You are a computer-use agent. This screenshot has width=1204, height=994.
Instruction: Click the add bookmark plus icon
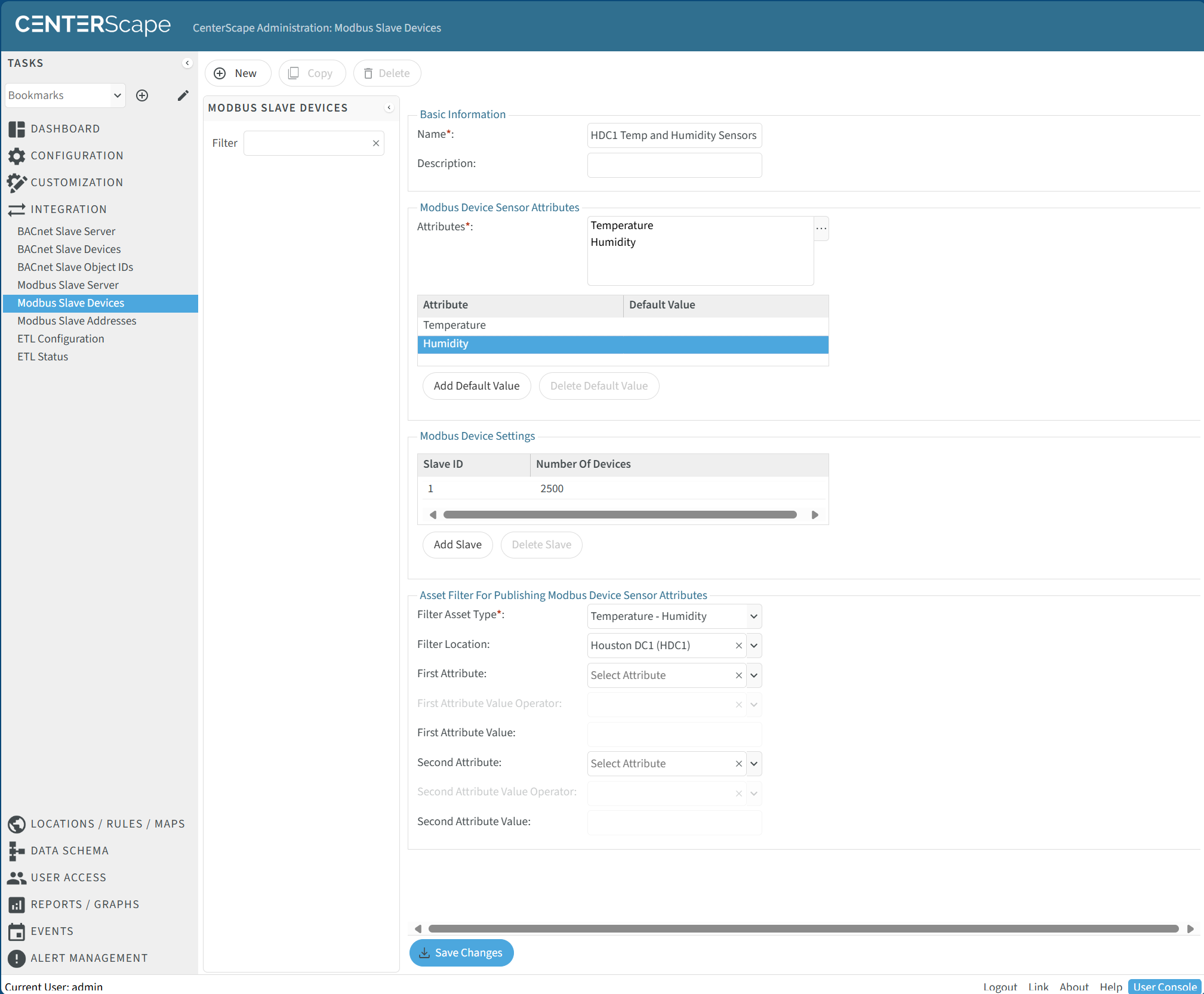coord(142,95)
